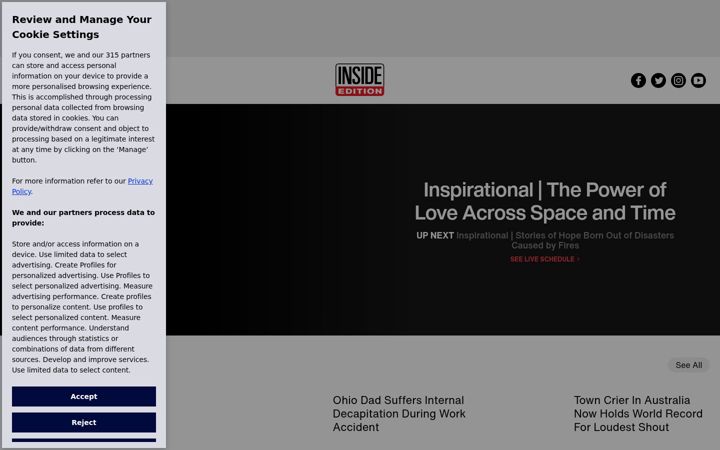Click the Inside Edition logo
The image size is (720, 450).
coord(360,79)
